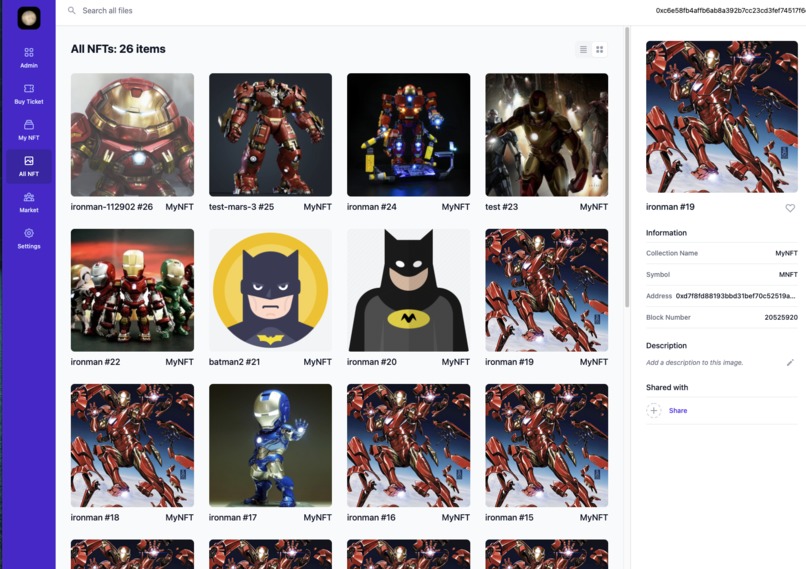Click 'ironman #19' title in details panel
Viewport: 806px width, 569px height.
670,207
